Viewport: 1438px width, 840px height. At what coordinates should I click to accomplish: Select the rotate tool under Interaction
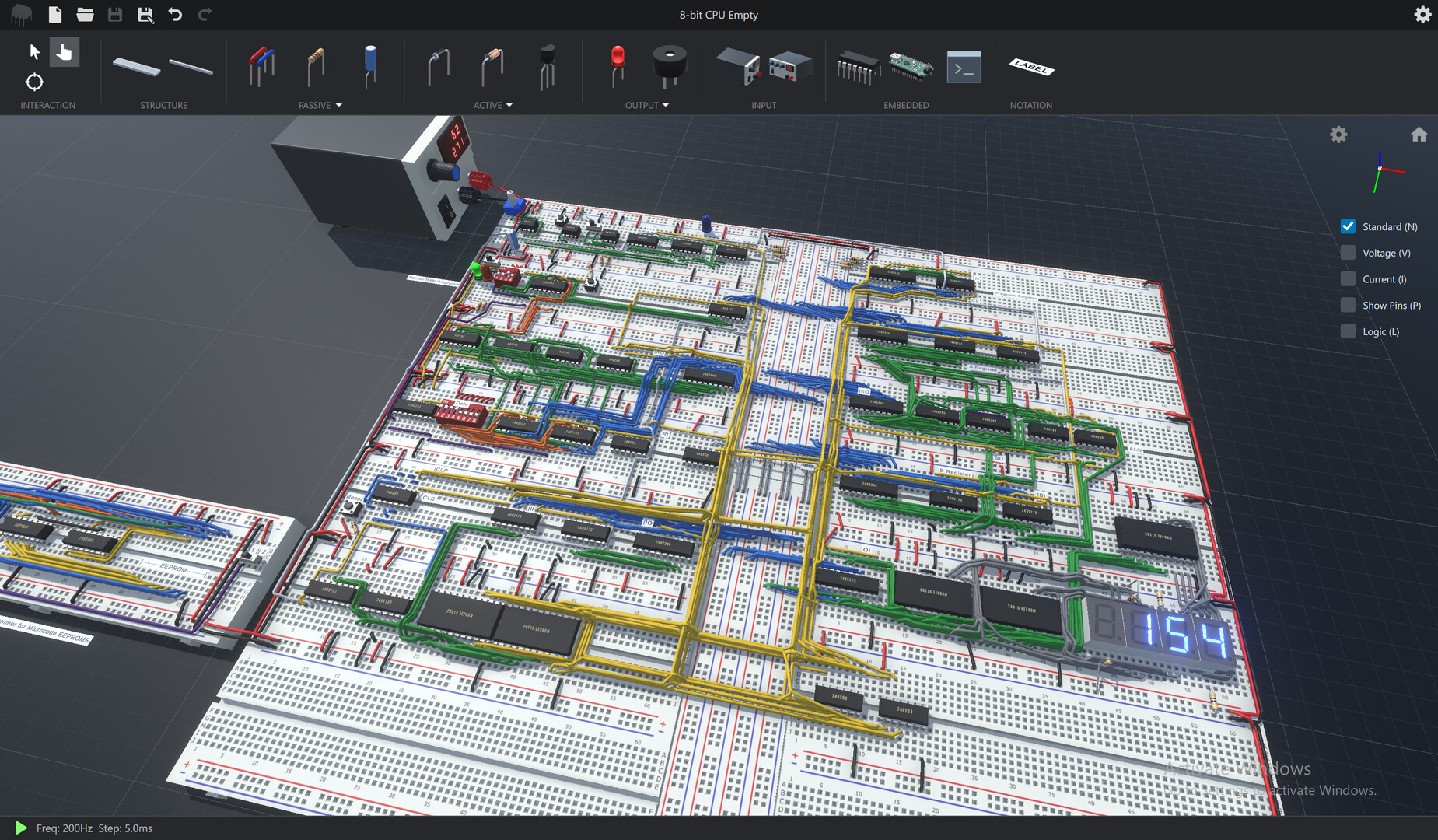34,82
